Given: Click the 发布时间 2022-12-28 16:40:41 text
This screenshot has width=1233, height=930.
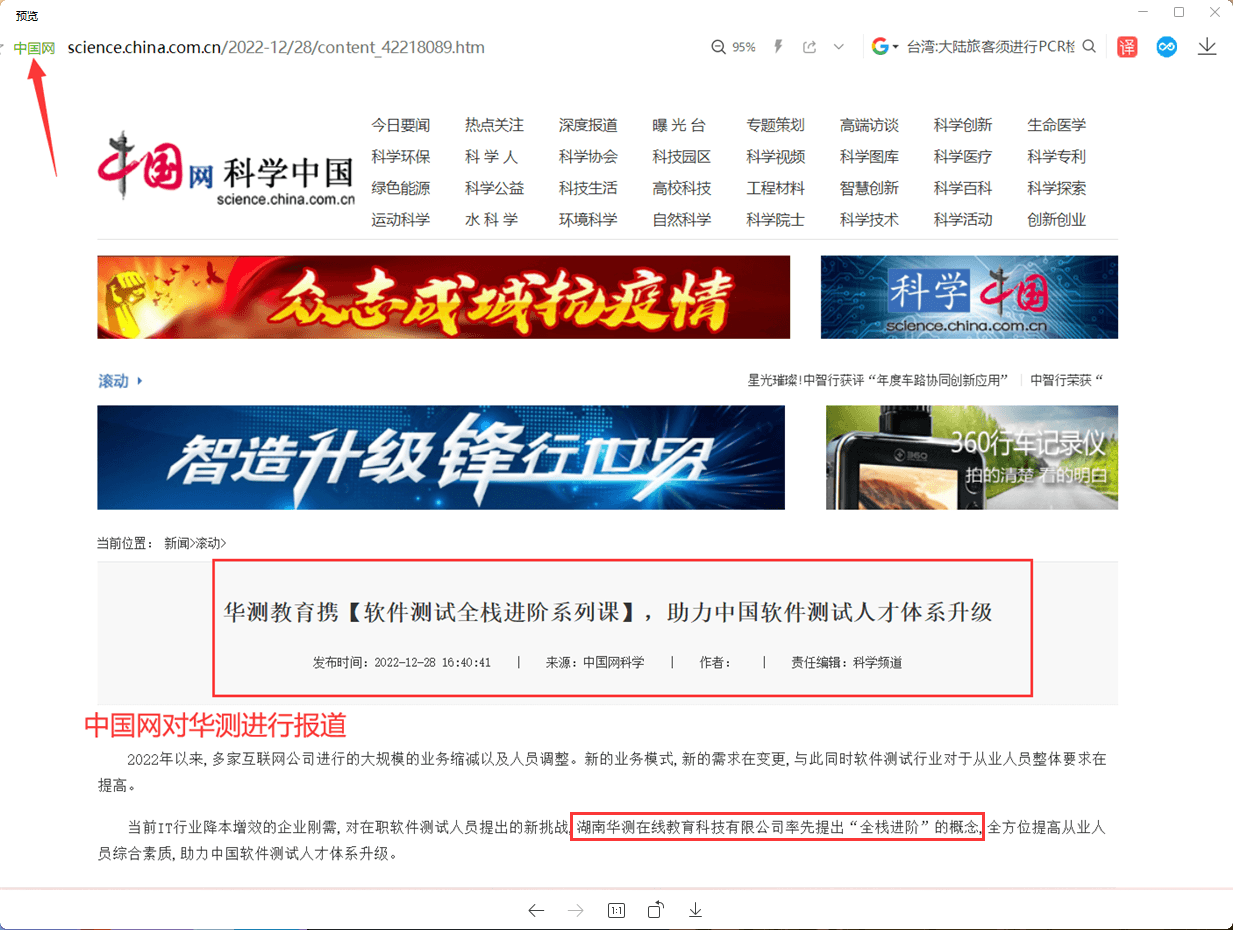Looking at the screenshot, I should 402,662.
